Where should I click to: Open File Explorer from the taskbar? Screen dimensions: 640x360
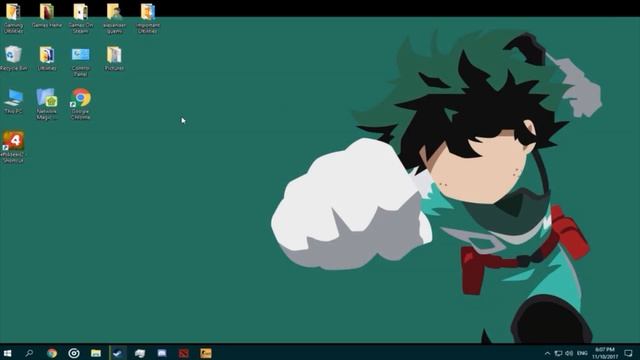pyautogui.click(x=96, y=353)
